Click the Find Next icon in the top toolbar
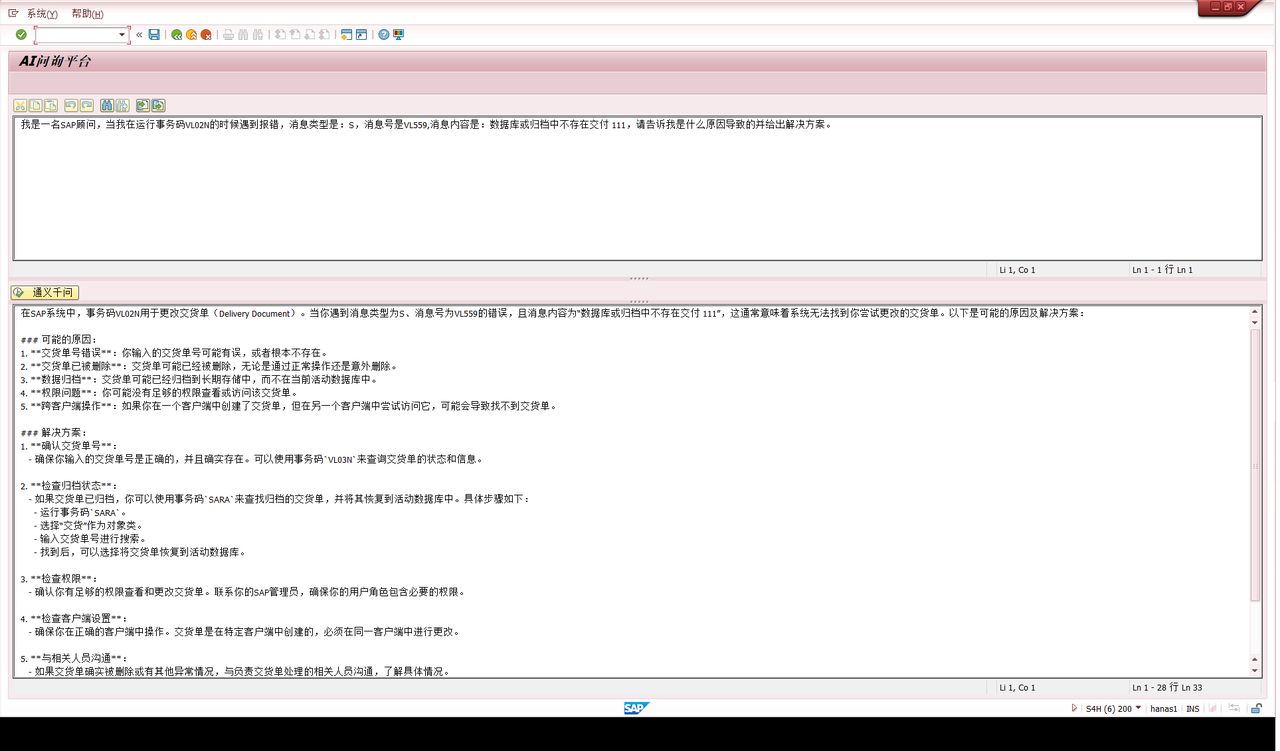Screen dimensions: 1280x751 pos(258,34)
